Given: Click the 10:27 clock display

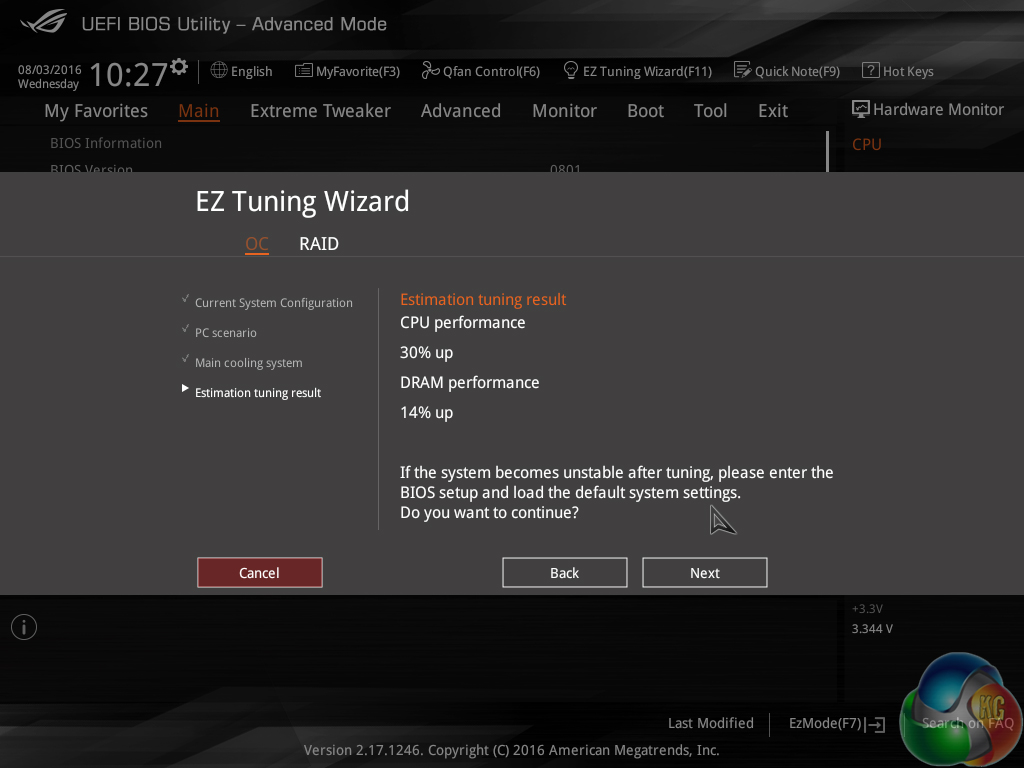Looking at the screenshot, I should point(129,74).
